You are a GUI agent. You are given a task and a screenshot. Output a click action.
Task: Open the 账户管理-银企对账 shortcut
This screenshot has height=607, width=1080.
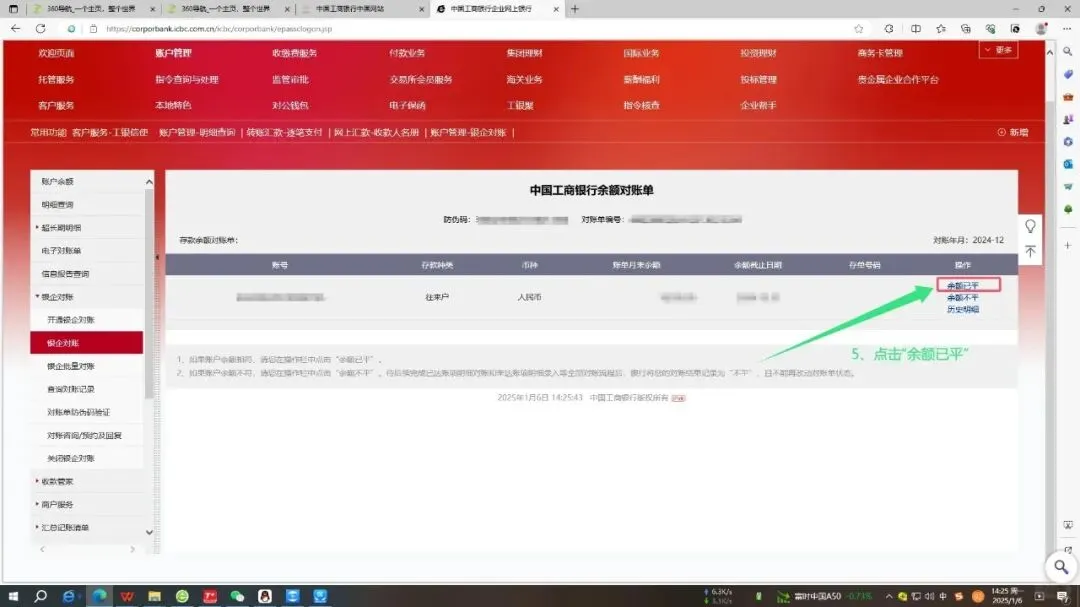coord(468,132)
